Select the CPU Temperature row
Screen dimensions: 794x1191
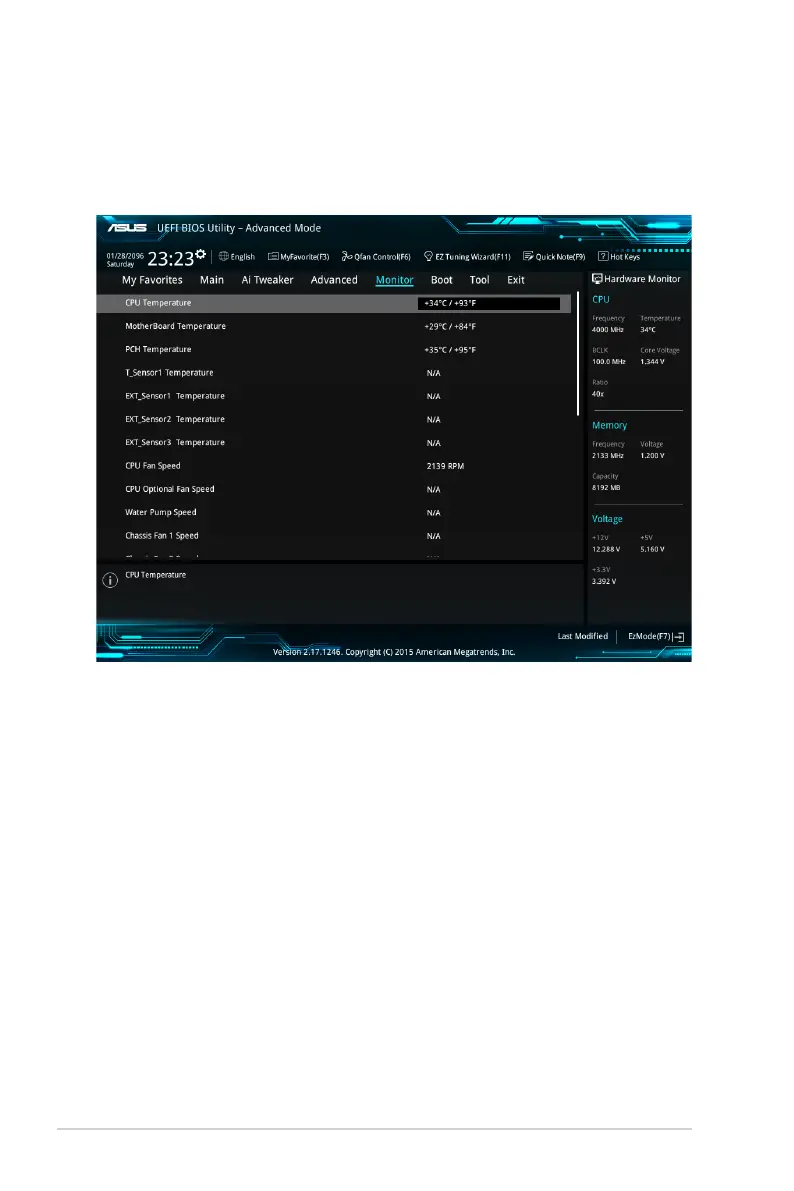click(334, 303)
